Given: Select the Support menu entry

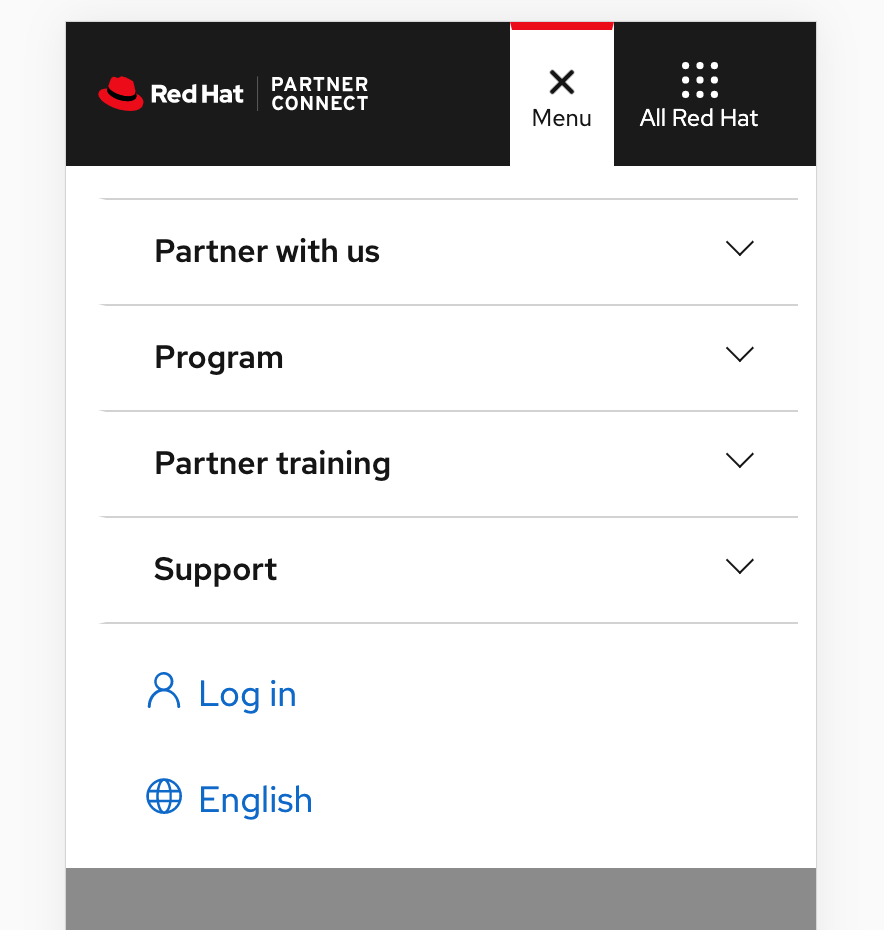Looking at the screenshot, I should point(449,570).
